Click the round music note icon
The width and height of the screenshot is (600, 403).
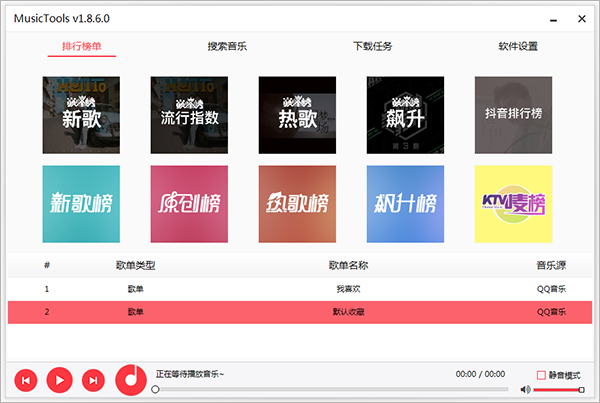pos(130,379)
